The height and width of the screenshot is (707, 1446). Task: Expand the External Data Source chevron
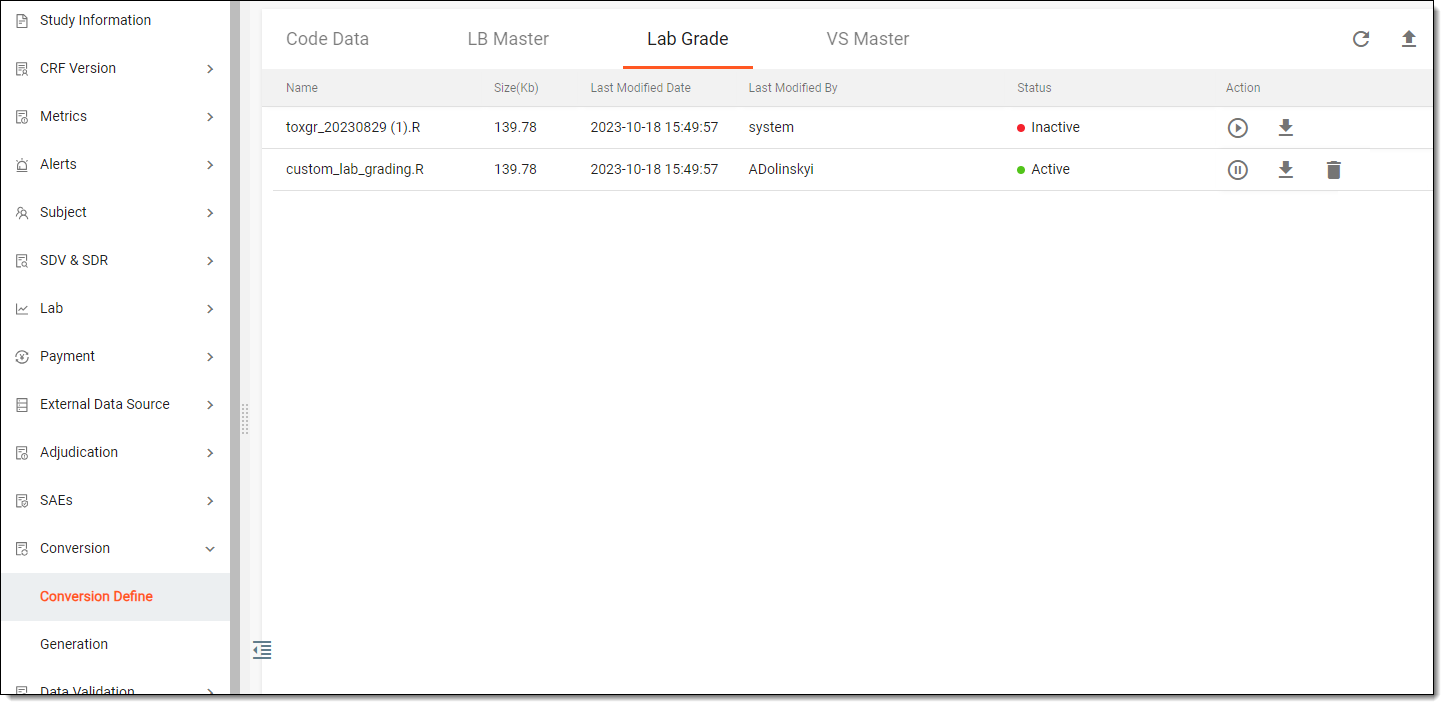pos(210,405)
